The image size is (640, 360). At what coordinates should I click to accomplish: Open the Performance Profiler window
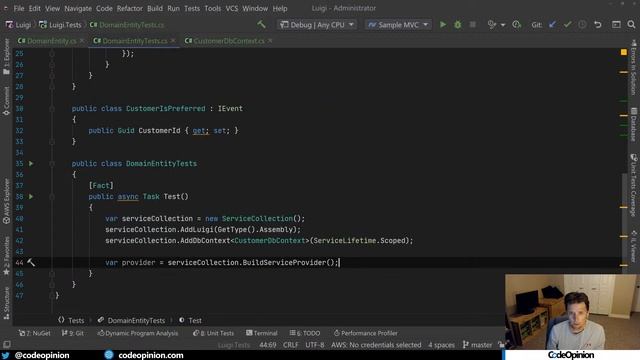point(365,333)
